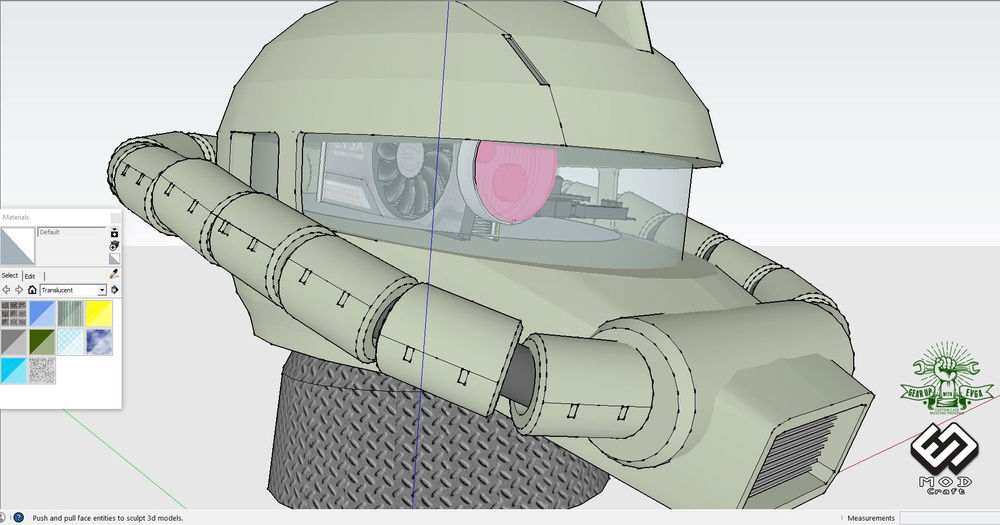Pick the yellow translucent material swatch

pos(99,314)
